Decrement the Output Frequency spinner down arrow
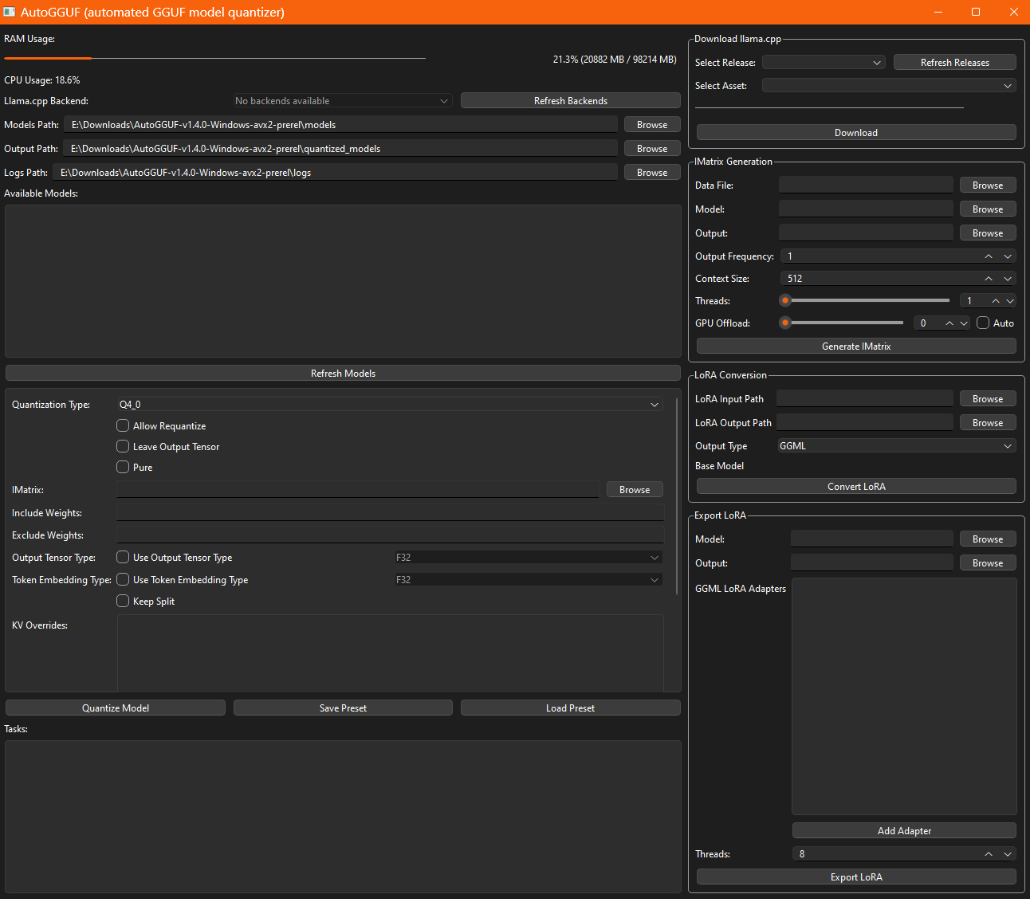Screen dimensions: 1030x899 1008,257
